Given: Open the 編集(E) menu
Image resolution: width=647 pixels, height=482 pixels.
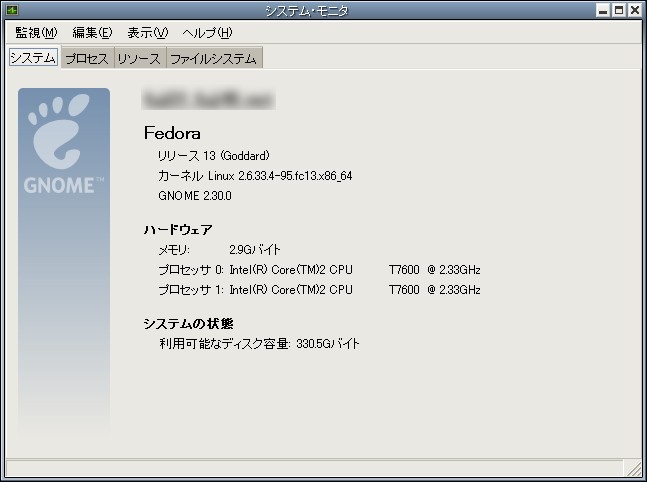Looking at the screenshot, I should 92,33.
